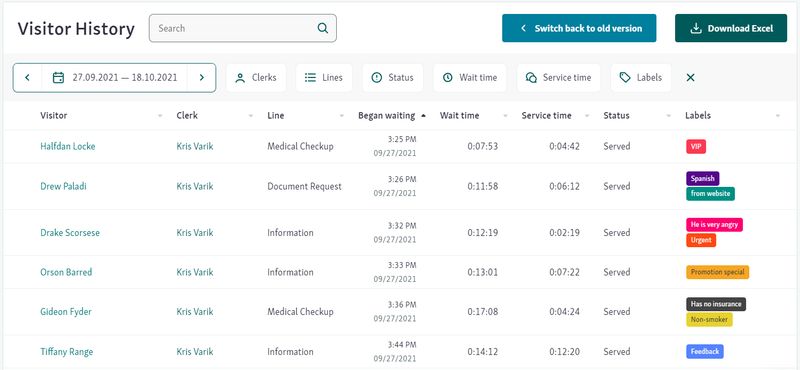This screenshot has height=370, width=800.
Task: Click the Visitor History heading
Action: tap(76, 29)
